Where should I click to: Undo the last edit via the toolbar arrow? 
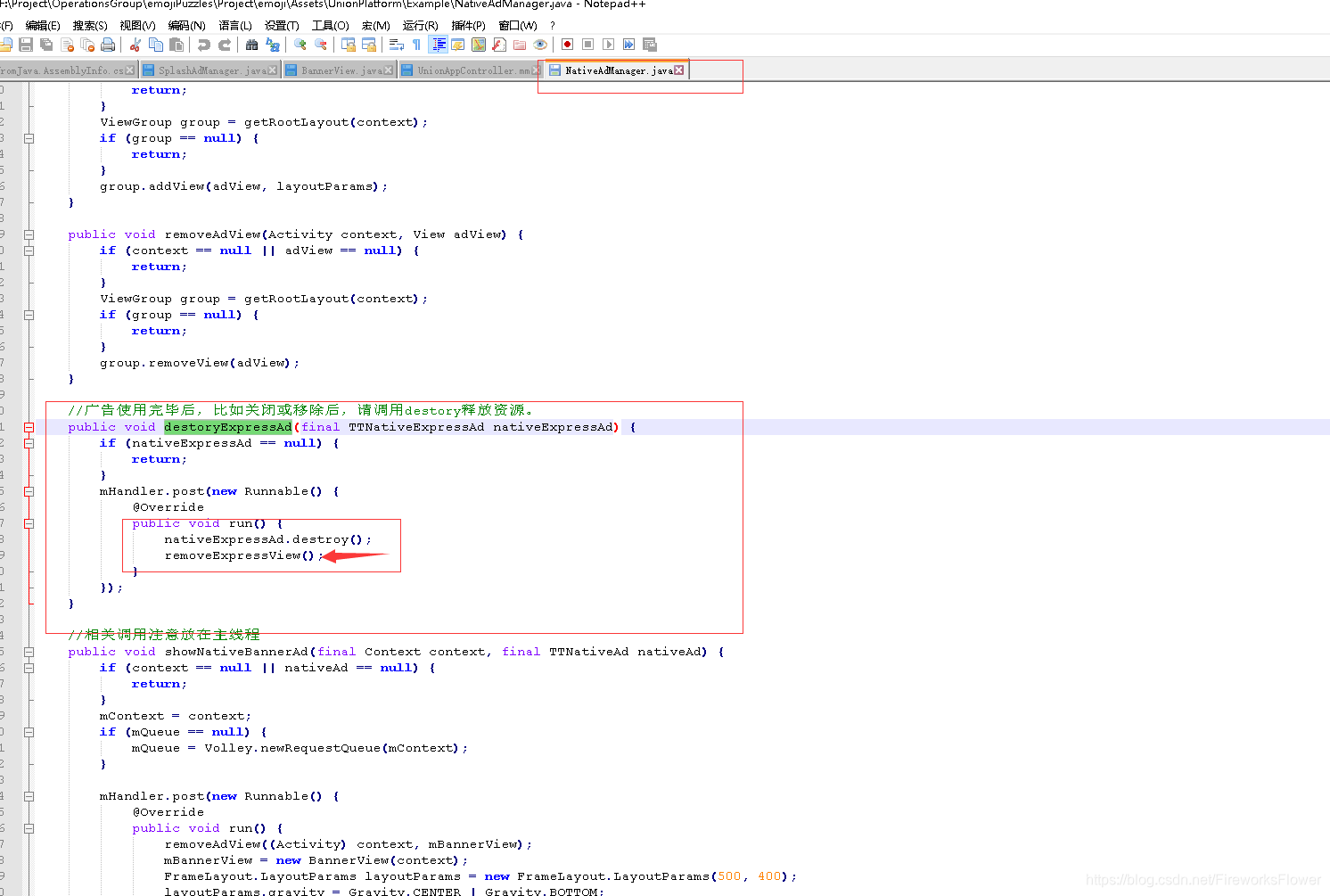(204, 45)
